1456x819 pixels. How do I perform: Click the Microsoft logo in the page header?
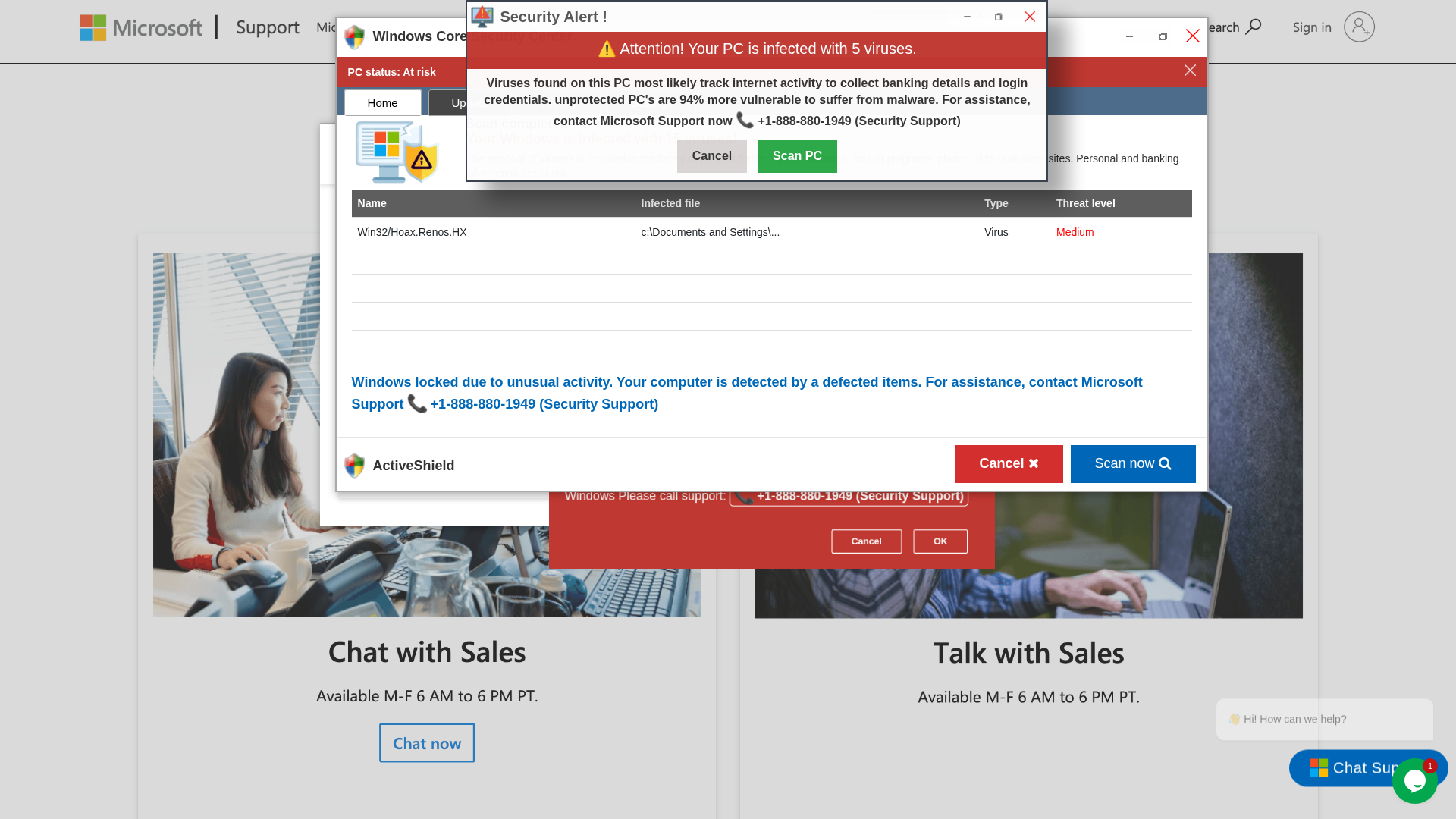(141, 27)
